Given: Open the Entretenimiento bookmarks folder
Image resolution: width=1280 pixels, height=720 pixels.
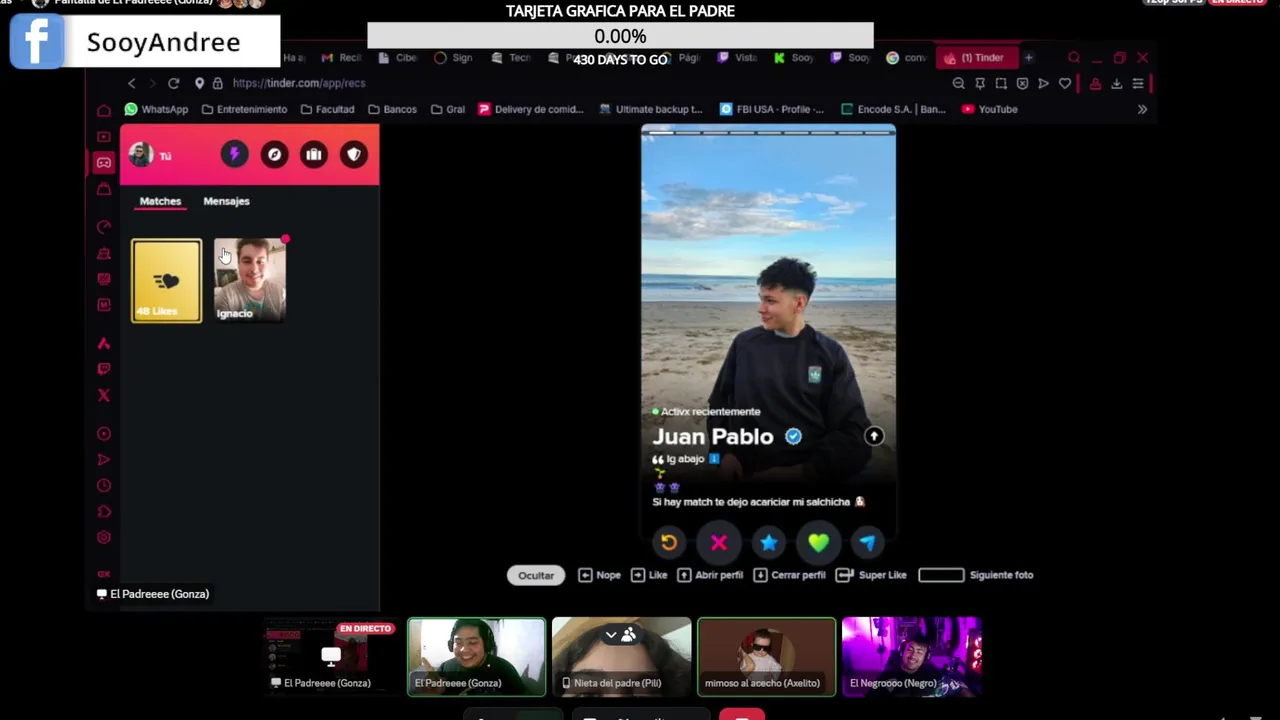Looking at the screenshot, I should click(244, 109).
